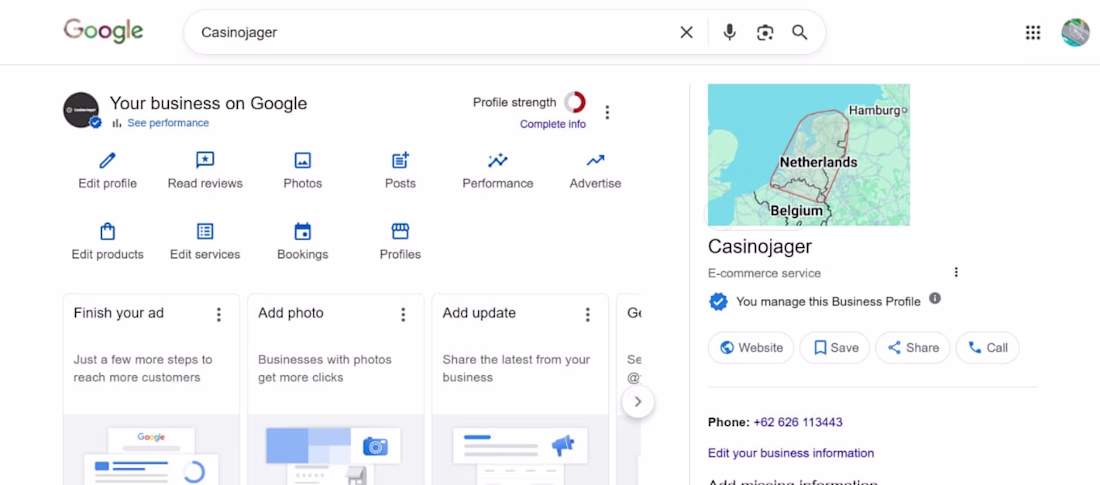This screenshot has height=485, width=1100.
Task: Open search by image camera icon
Action: (765, 32)
